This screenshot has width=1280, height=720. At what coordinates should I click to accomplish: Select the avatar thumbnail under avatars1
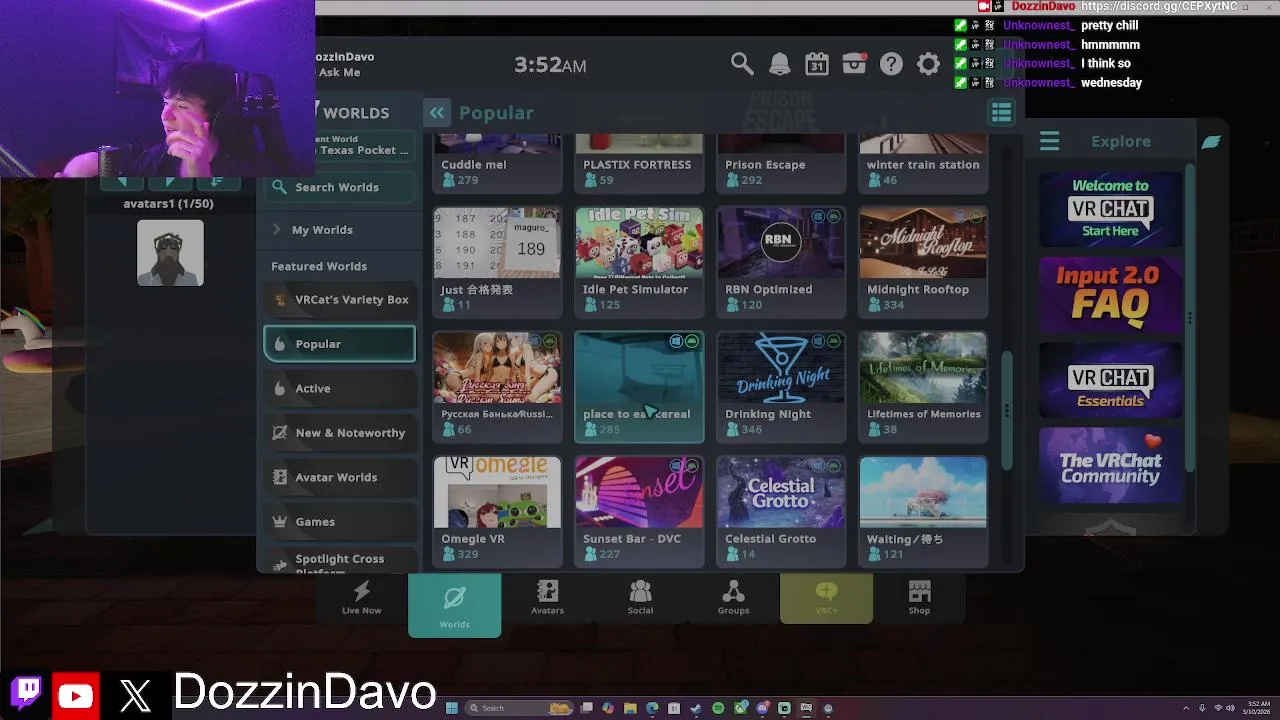tap(170, 253)
